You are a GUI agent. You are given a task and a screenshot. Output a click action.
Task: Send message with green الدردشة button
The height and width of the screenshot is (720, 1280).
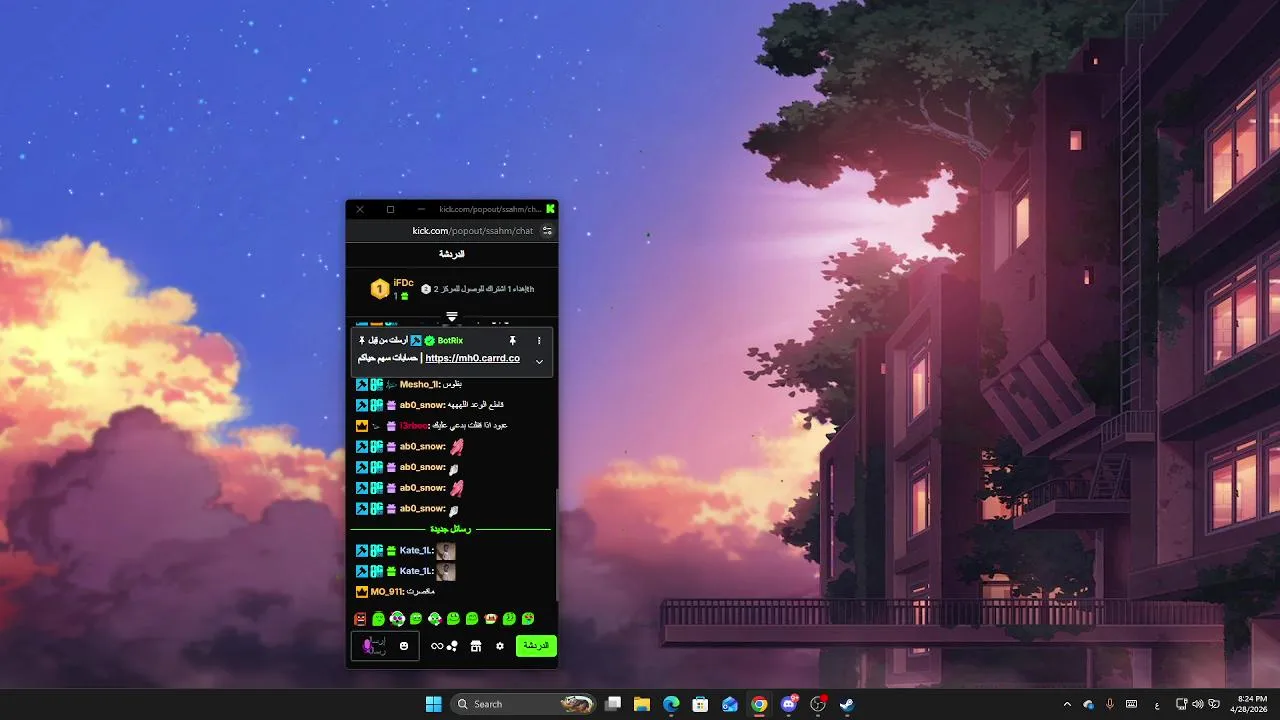tap(536, 646)
